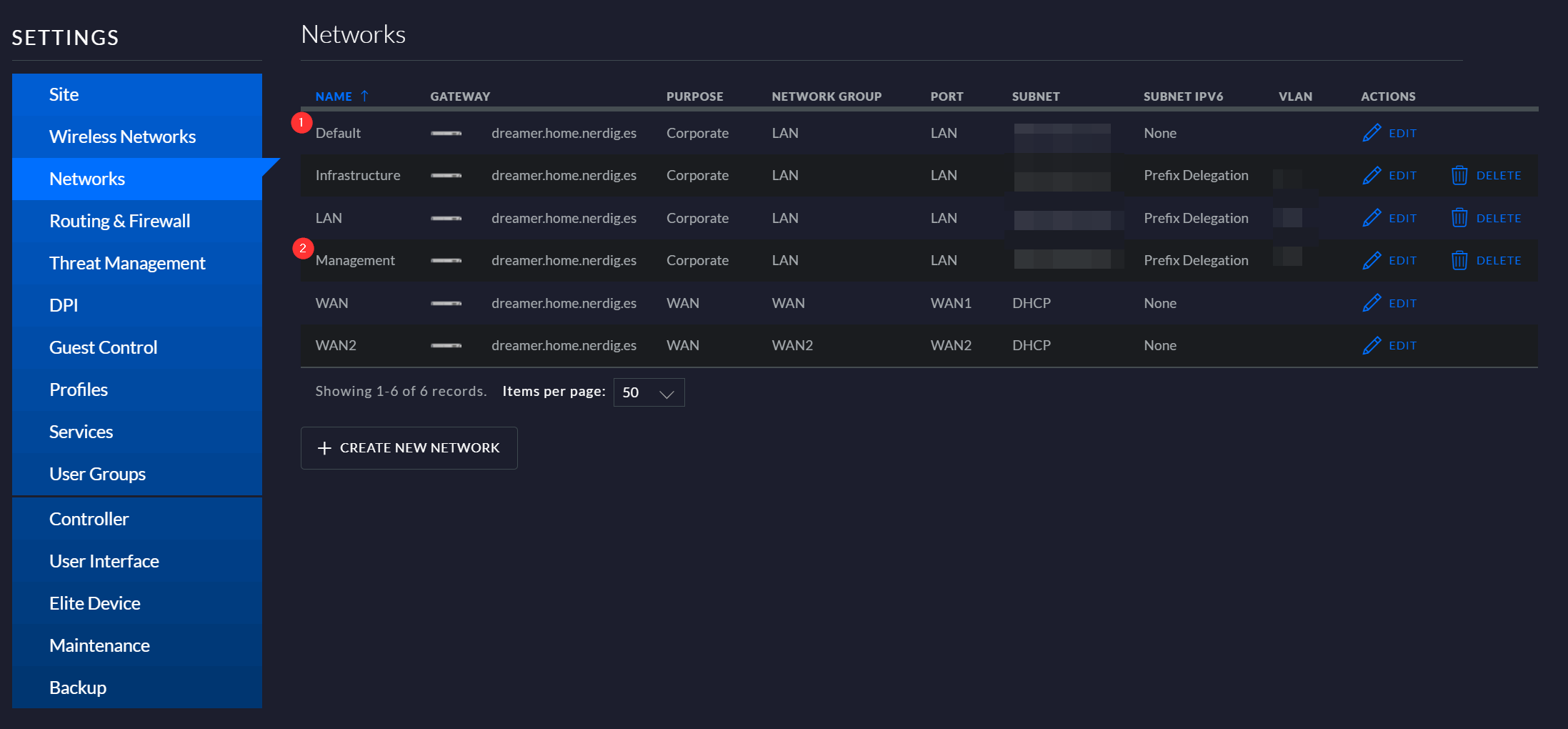Go to Routing & Firewall settings
This screenshot has height=729, width=1568.
coord(119,221)
